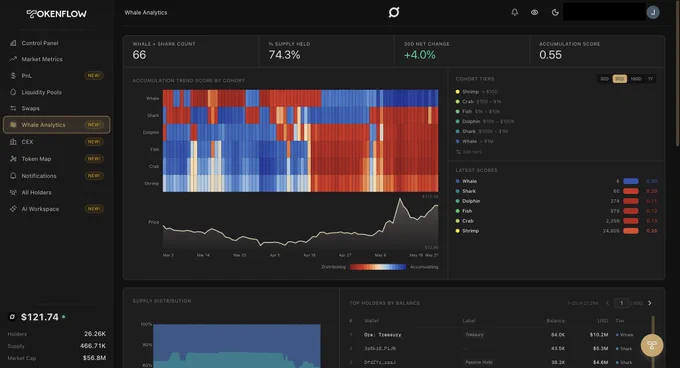Viewport: 680px width, 368px height.
Task: Open the AI Workspace menu item
Action: pyautogui.click(x=56, y=208)
